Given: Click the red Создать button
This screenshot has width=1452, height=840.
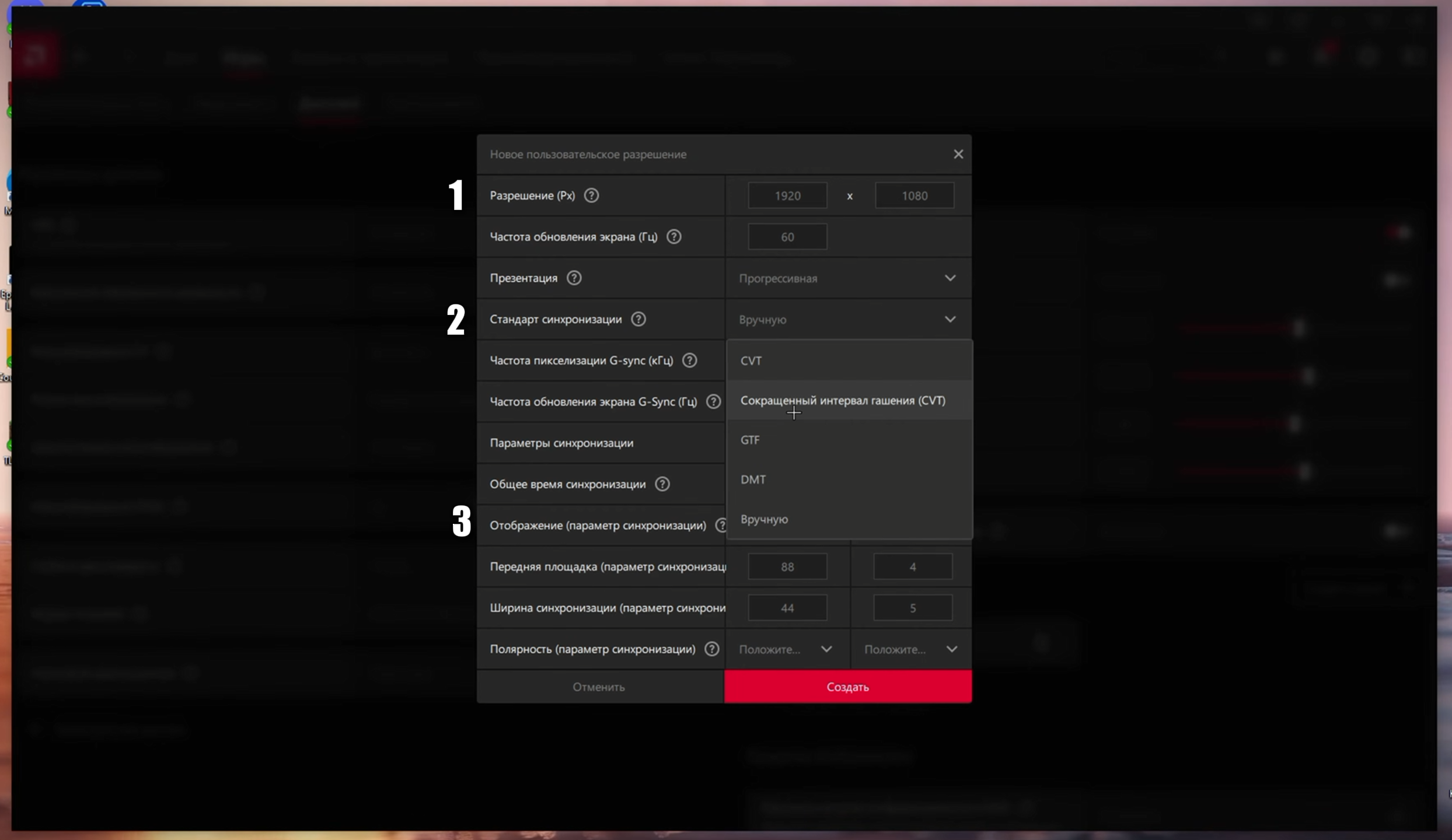Looking at the screenshot, I should tap(848, 687).
